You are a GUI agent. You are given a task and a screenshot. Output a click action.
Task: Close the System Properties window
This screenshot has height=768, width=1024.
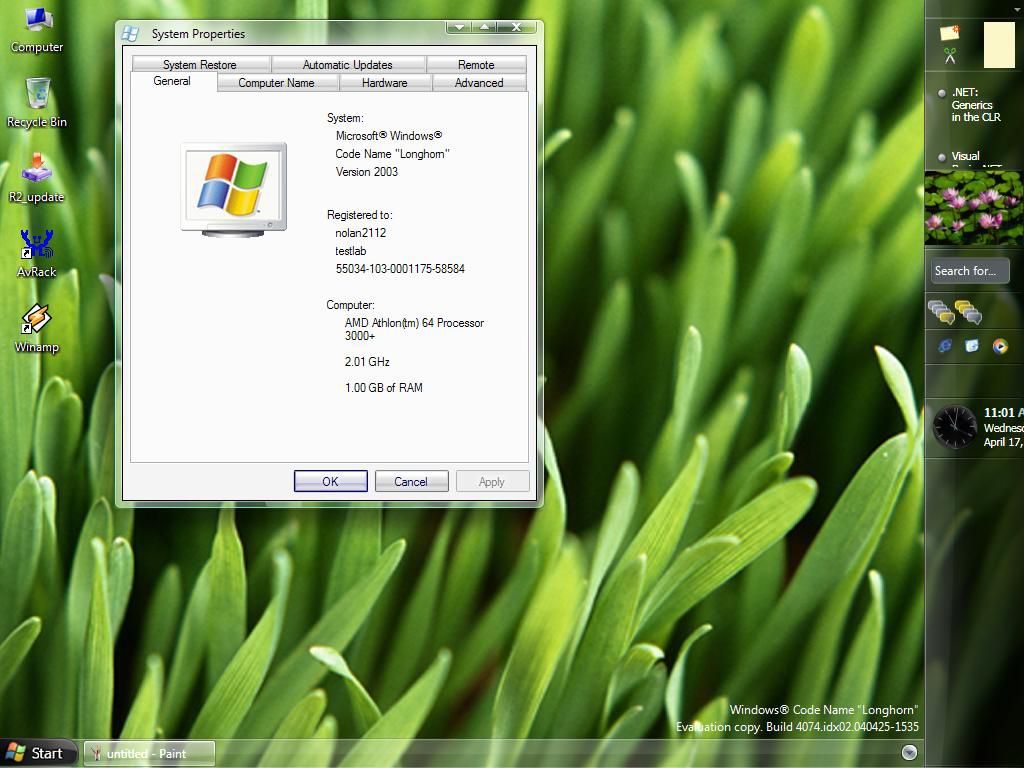[x=517, y=27]
